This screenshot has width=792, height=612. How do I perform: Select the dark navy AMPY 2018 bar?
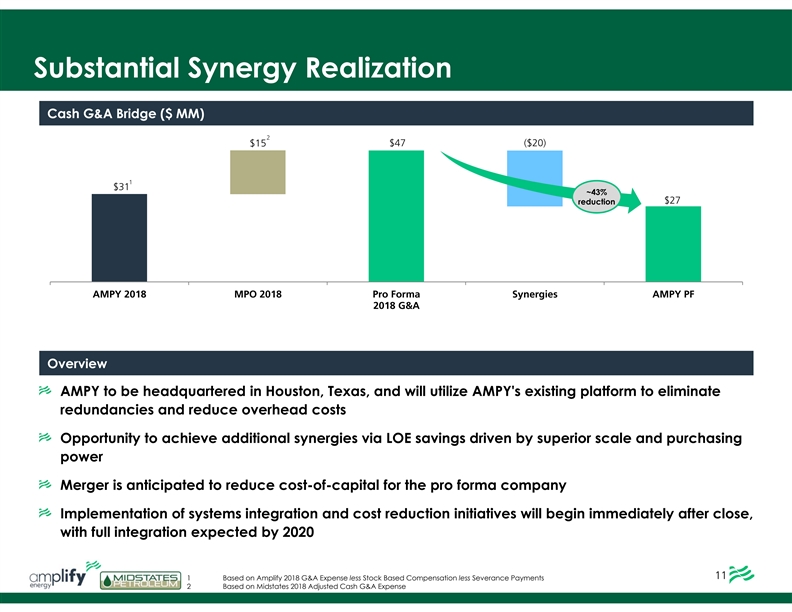119,238
